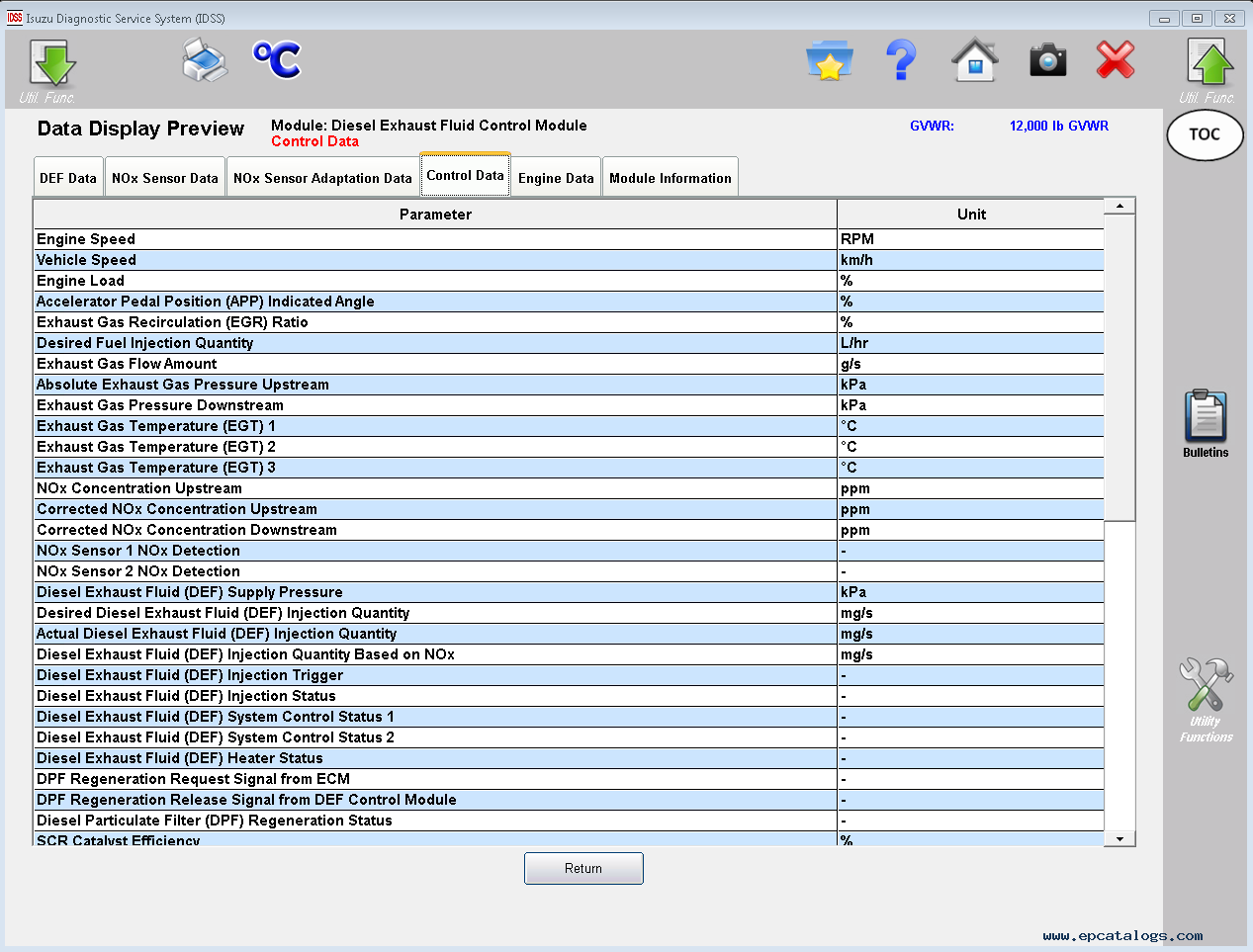Click the vertical scrollbar thumb
This screenshot has width=1253, height=952.
[x=1119, y=368]
